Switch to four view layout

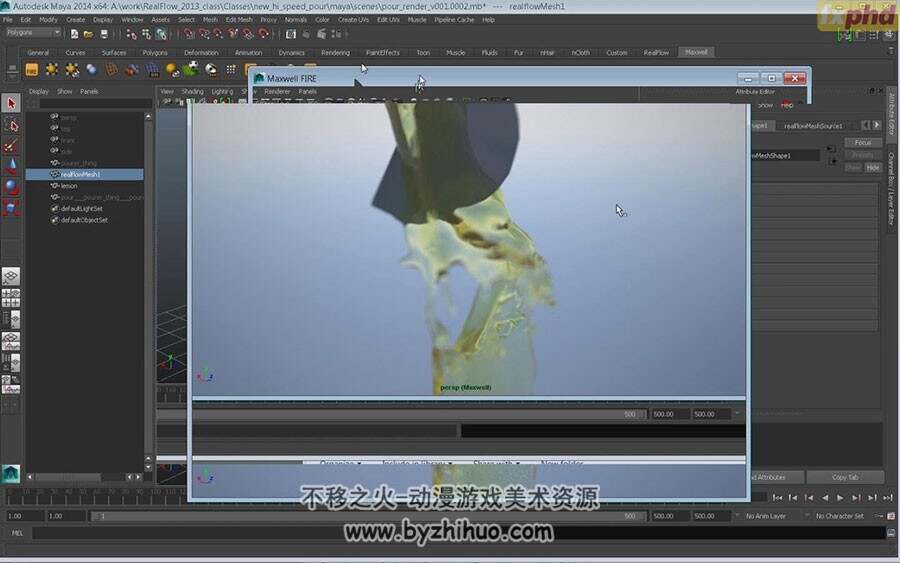(11, 297)
